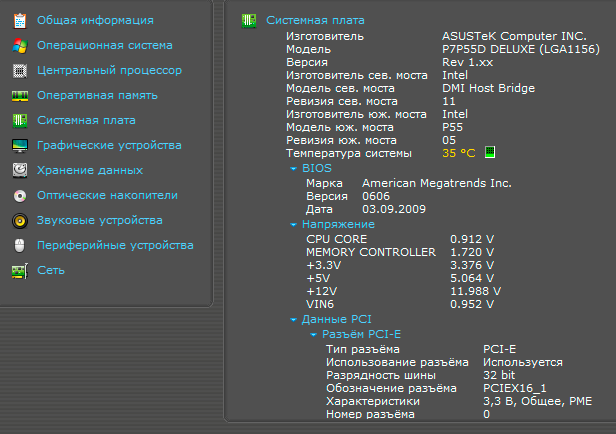Click the Общая информация clipboard icon
This screenshot has height=434, width=616.
click(x=20, y=21)
